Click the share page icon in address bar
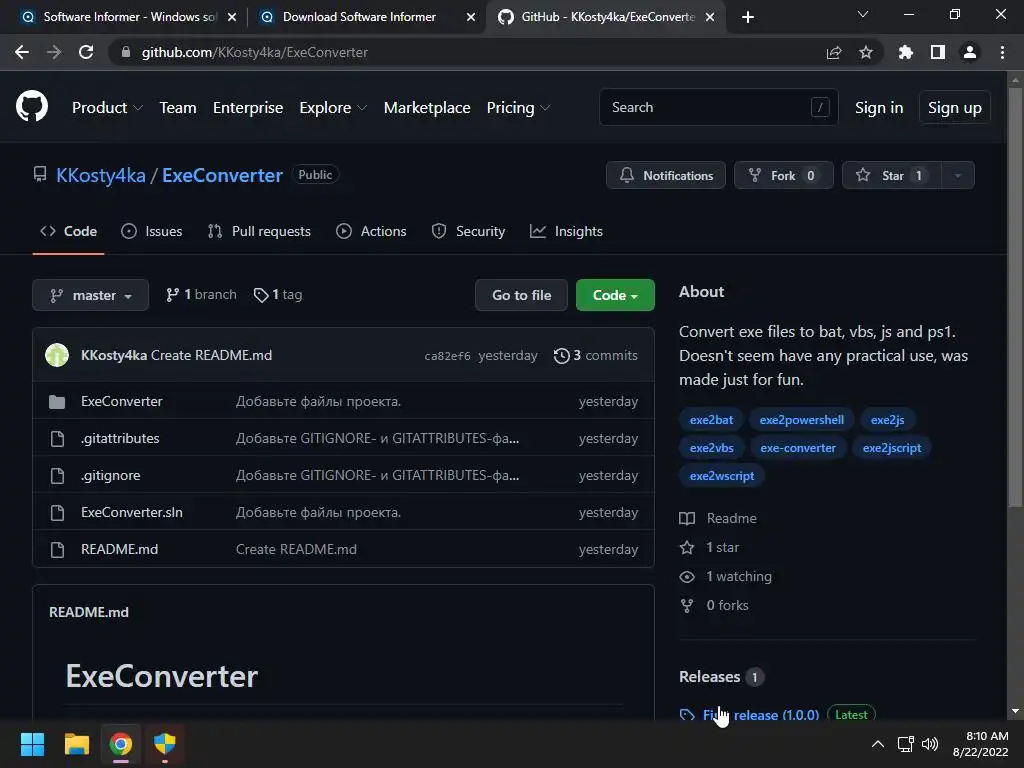The height and width of the screenshot is (768, 1024). (x=833, y=52)
